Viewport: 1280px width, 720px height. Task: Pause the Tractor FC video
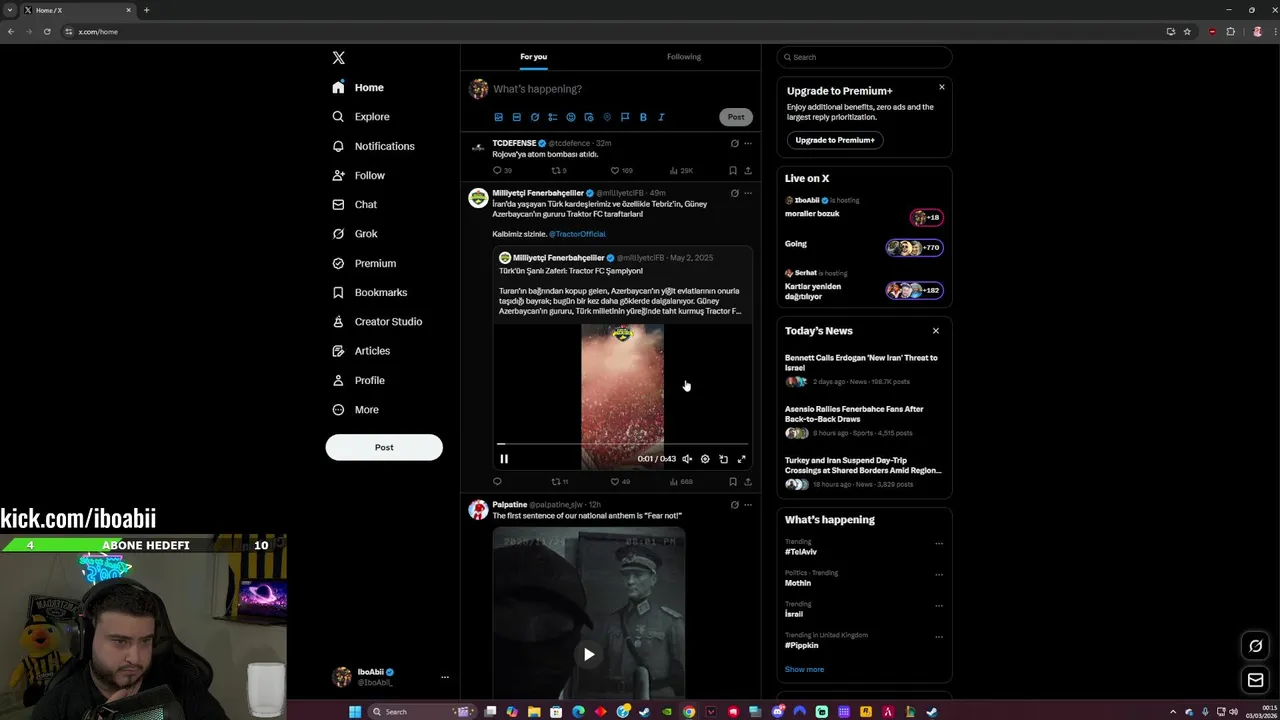504,459
